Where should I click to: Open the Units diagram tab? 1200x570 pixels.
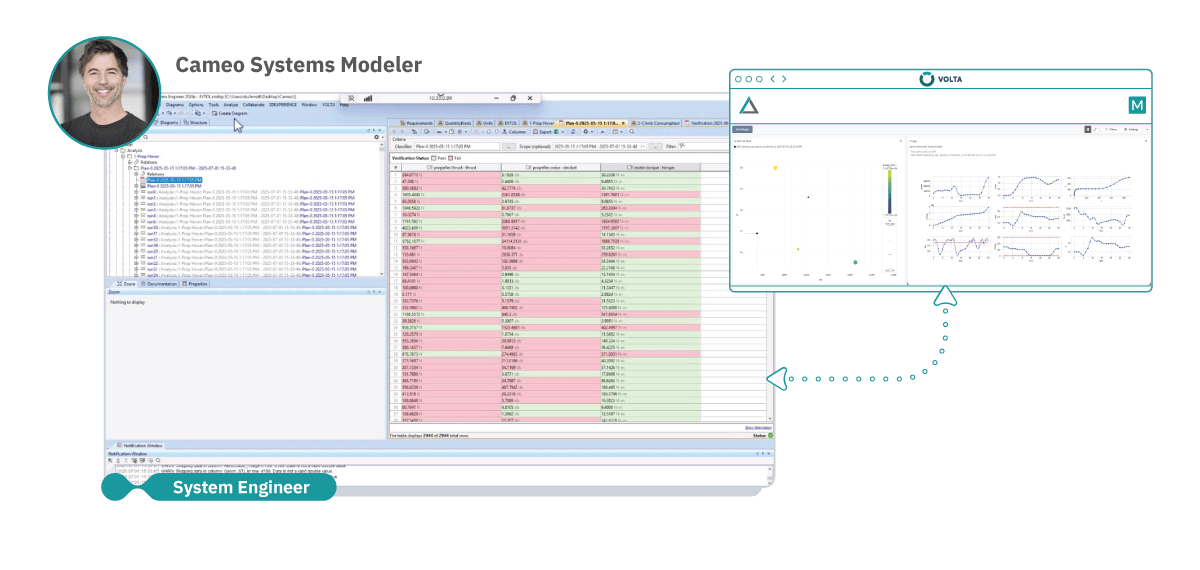[485, 123]
